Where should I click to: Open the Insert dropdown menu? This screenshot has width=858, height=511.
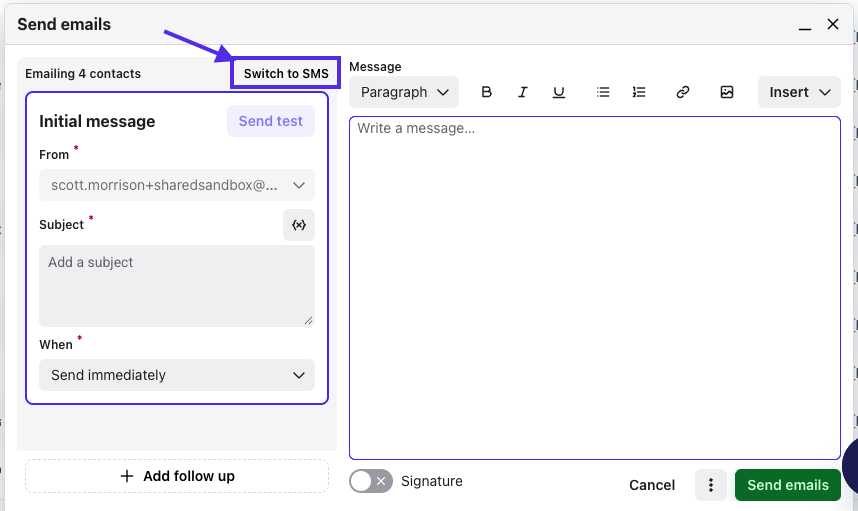(x=799, y=92)
